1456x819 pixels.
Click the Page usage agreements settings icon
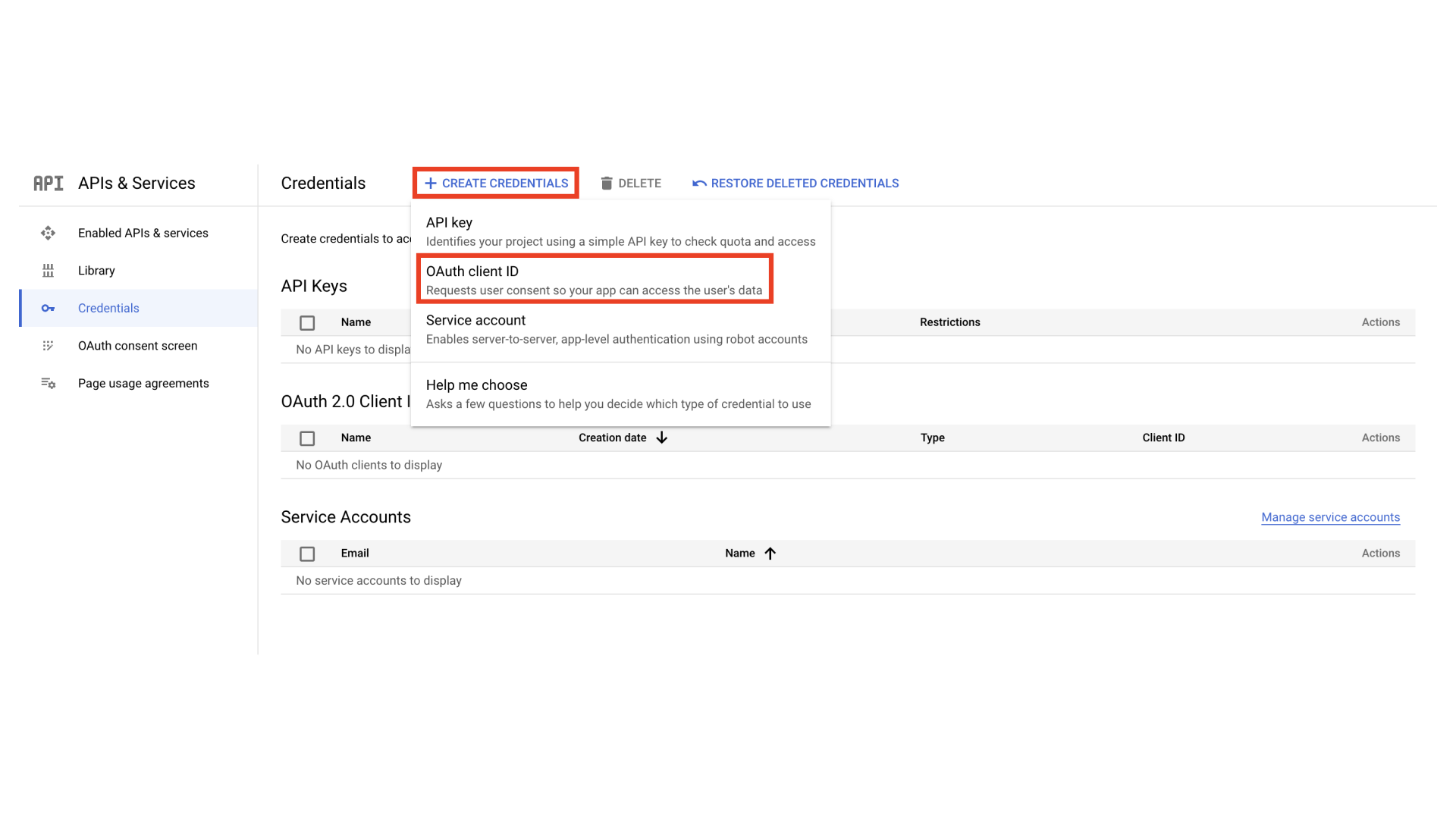pos(48,383)
